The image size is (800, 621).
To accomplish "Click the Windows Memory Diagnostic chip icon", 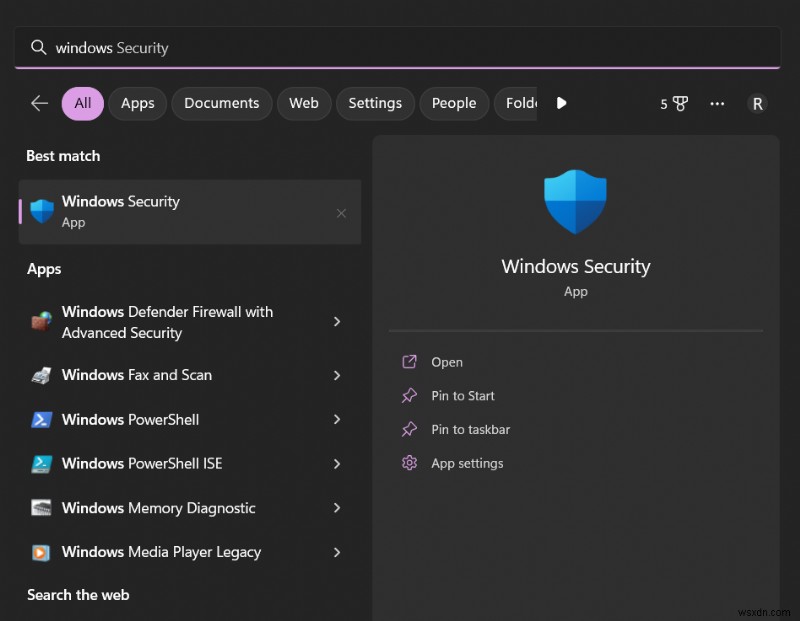I will point(41,508).
